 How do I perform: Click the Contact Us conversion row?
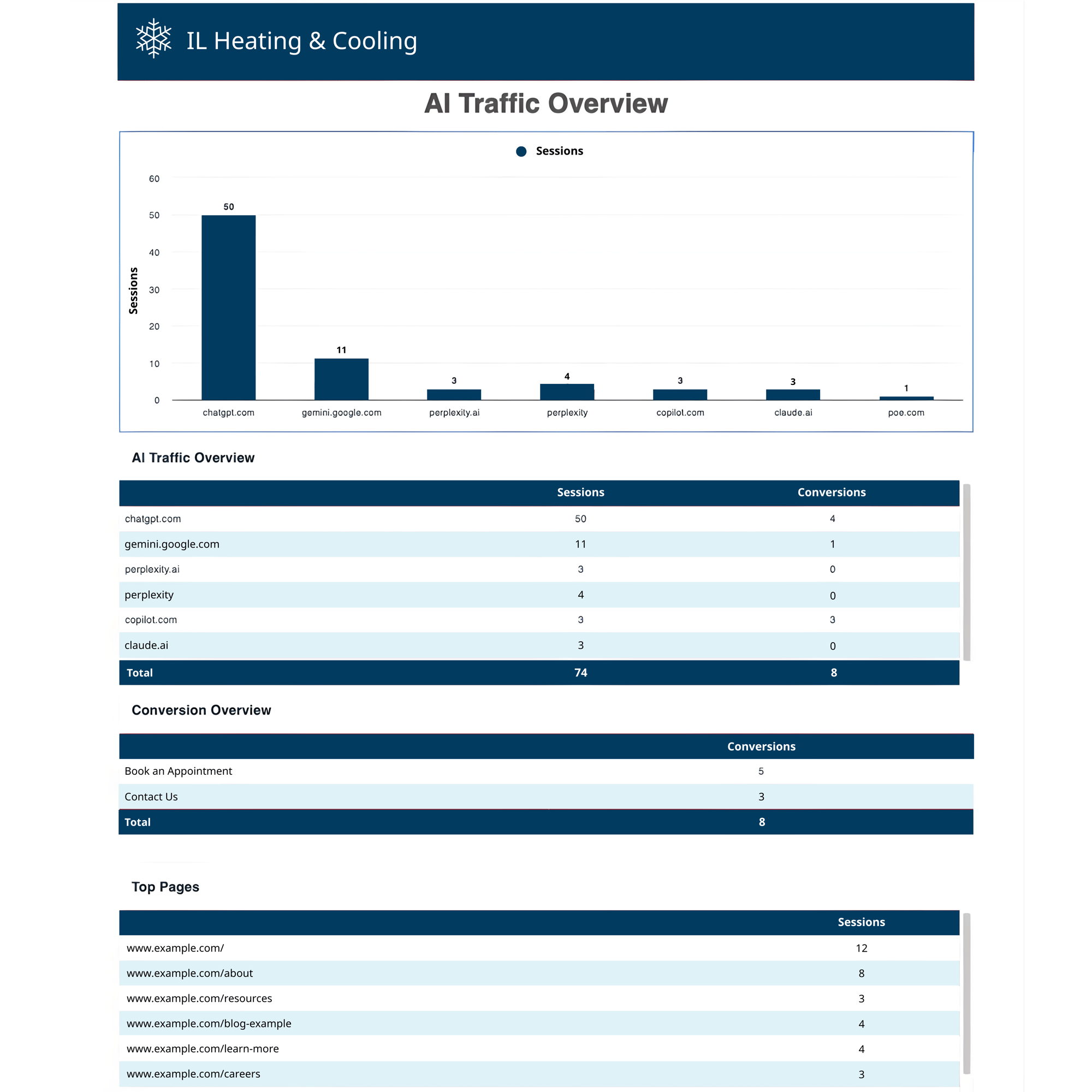(x=396, y=797)
